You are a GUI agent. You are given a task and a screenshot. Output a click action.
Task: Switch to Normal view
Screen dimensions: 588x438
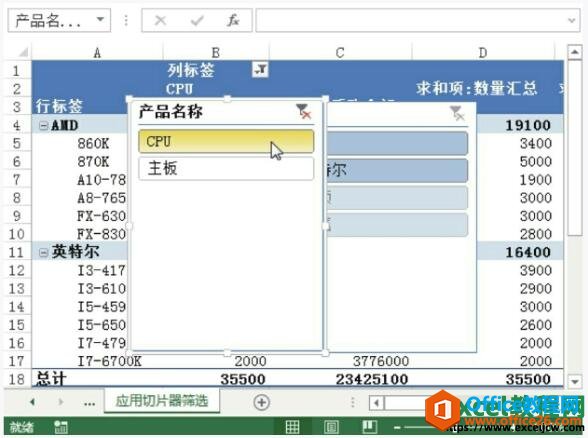pyautogui.click(x=292, y=427)
